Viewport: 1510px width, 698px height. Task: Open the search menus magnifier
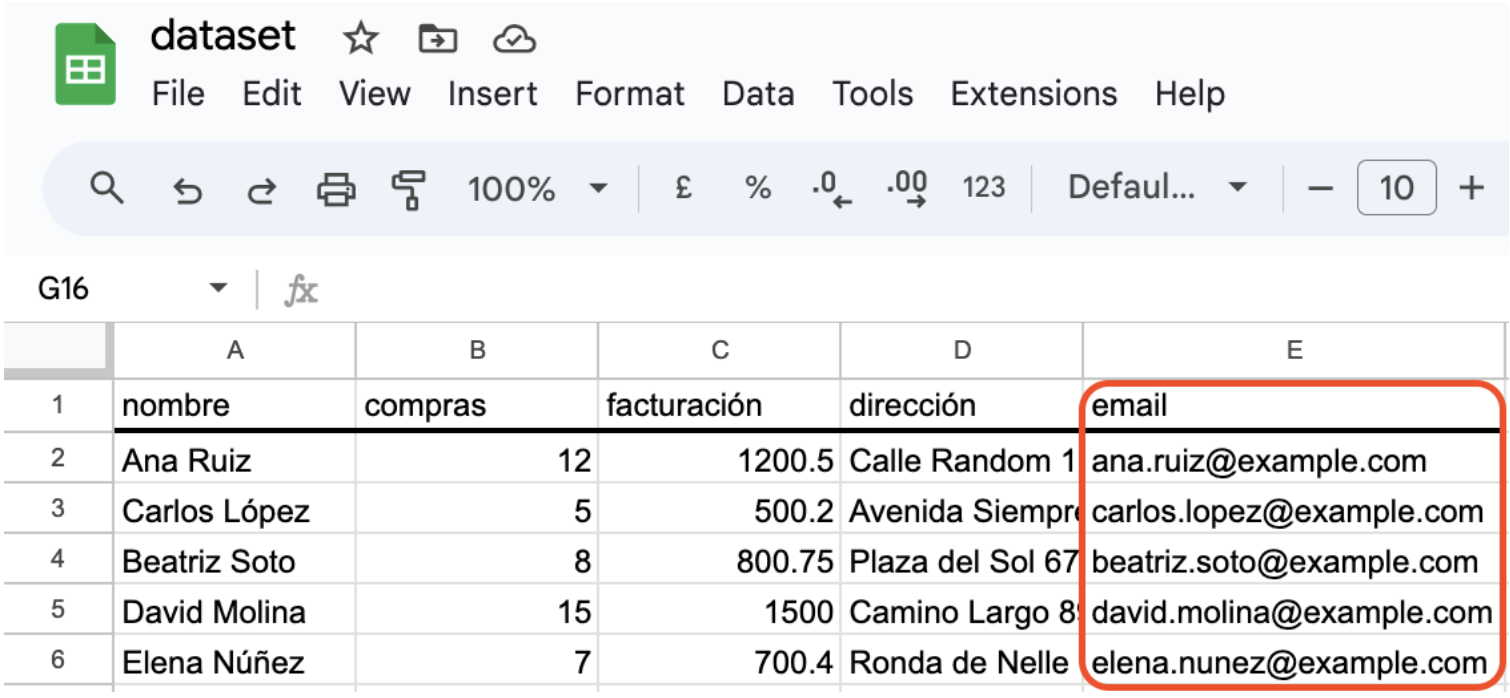click(x=106, y=187)
